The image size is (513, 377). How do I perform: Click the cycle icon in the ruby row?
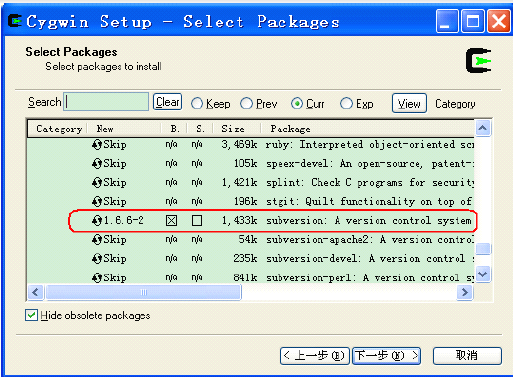click(x=97, y=145)
